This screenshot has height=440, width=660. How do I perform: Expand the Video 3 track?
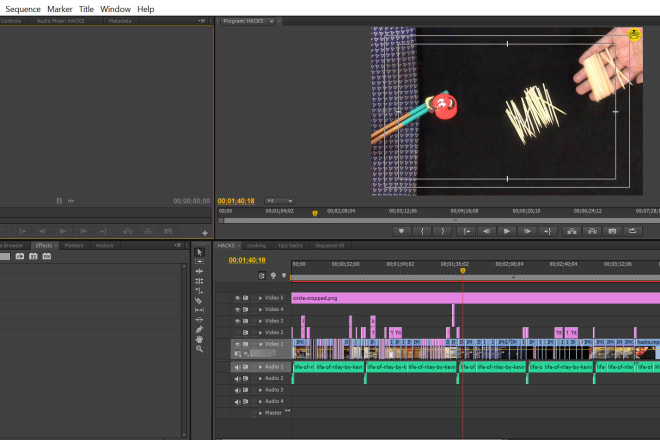click(261, 321)
